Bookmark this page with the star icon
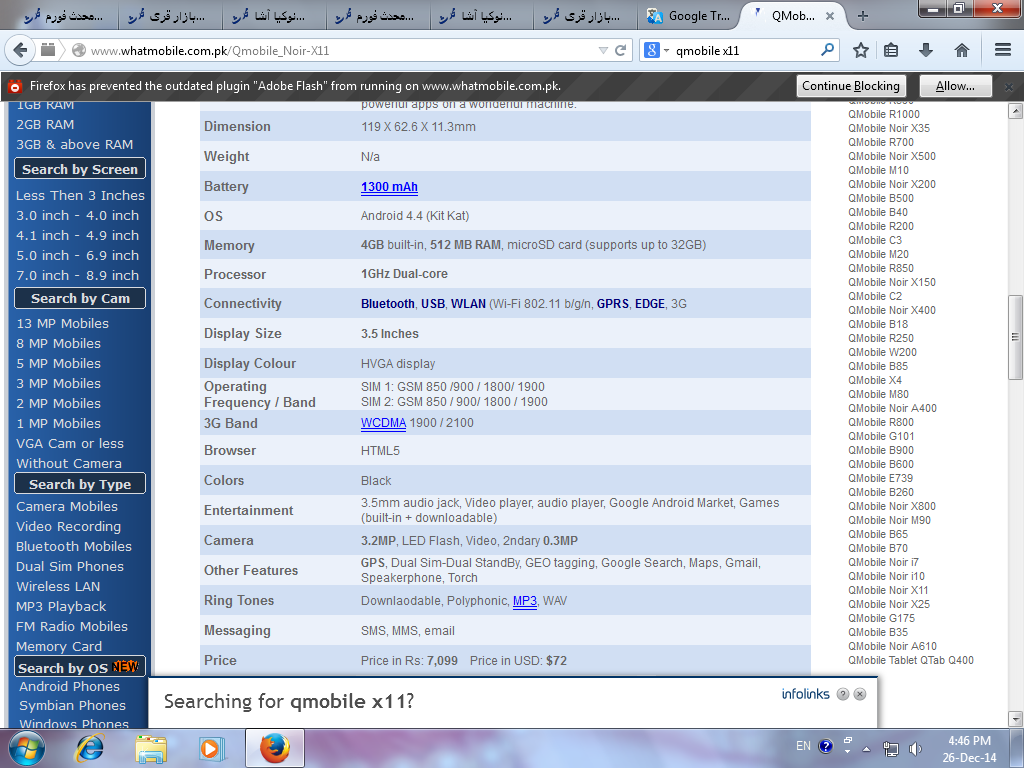This screenshot has width=1024, height=768. [x=861, y=50]
